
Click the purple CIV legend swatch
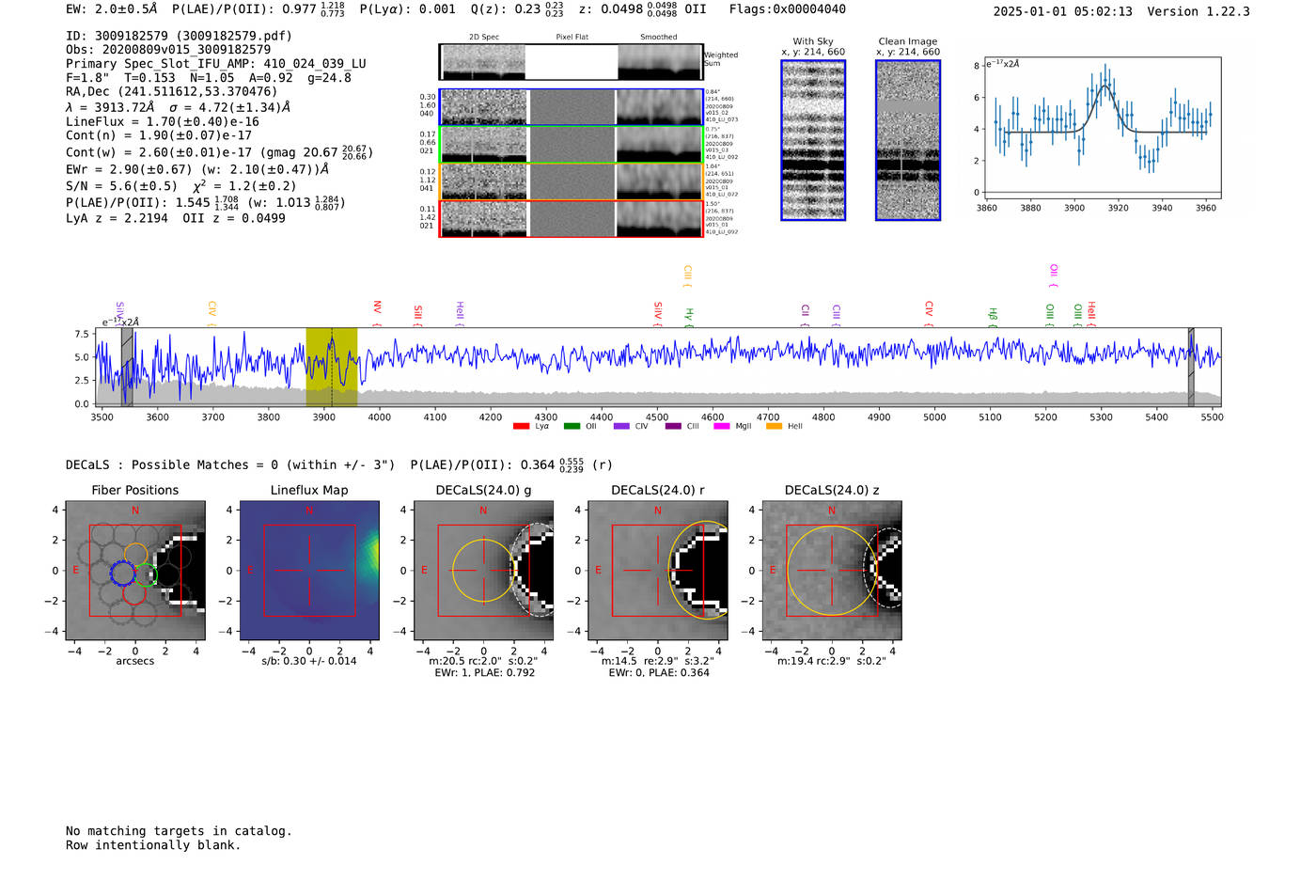(620, 426)
